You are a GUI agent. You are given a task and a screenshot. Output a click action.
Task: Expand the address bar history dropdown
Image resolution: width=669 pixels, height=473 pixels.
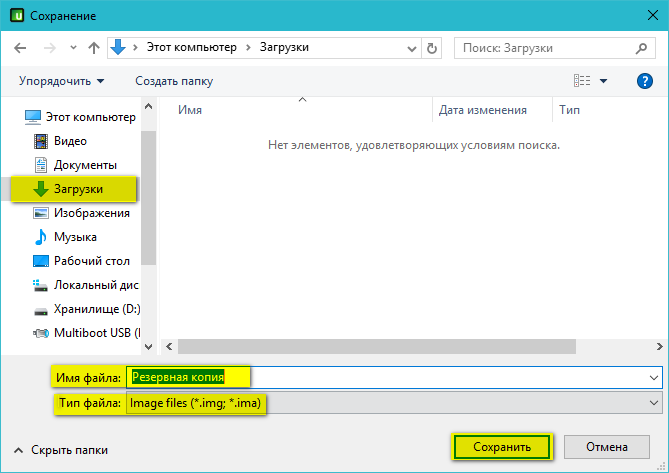[412, 48]
